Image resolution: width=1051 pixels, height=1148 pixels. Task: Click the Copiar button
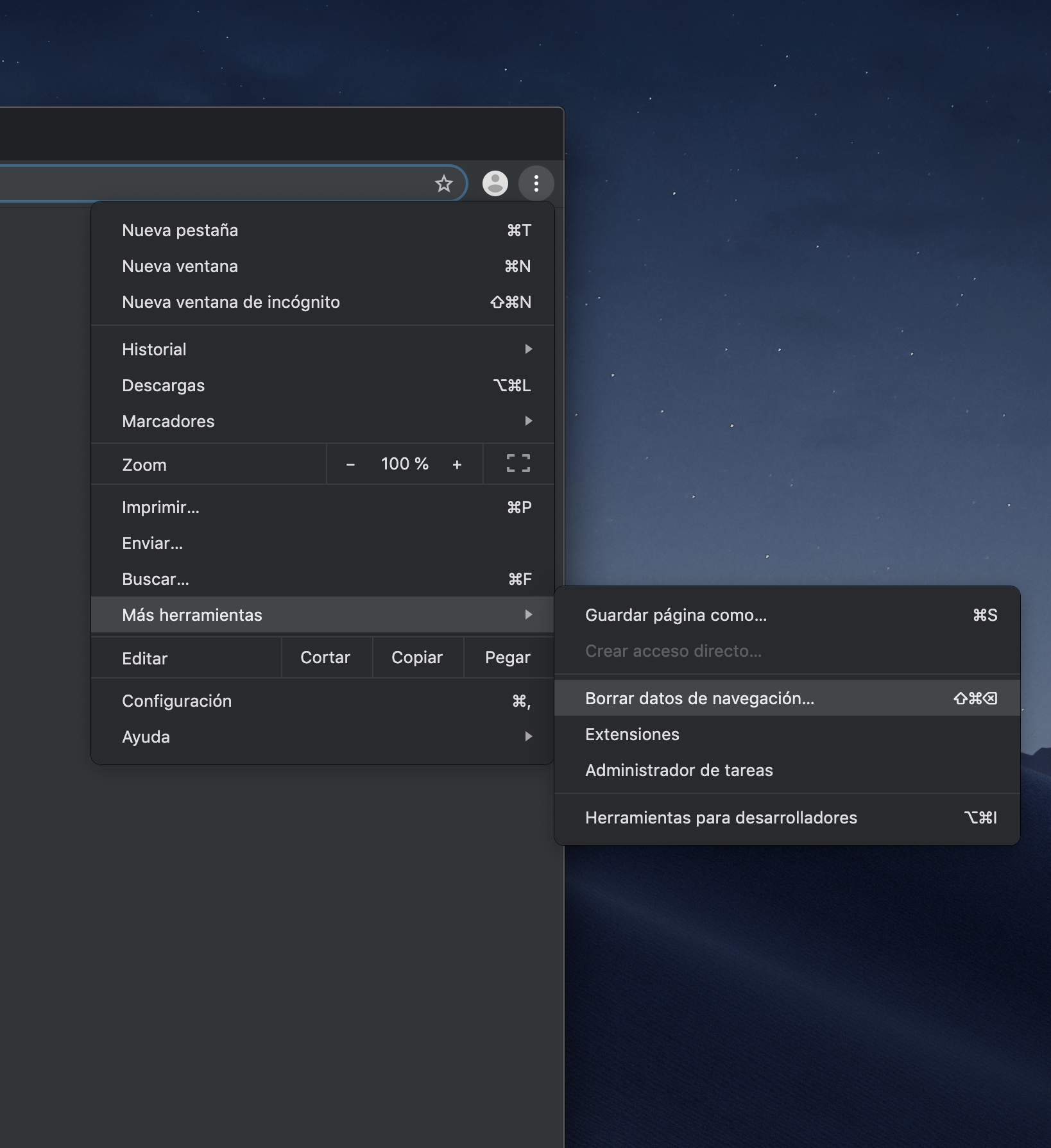click(x=417, y=657)
